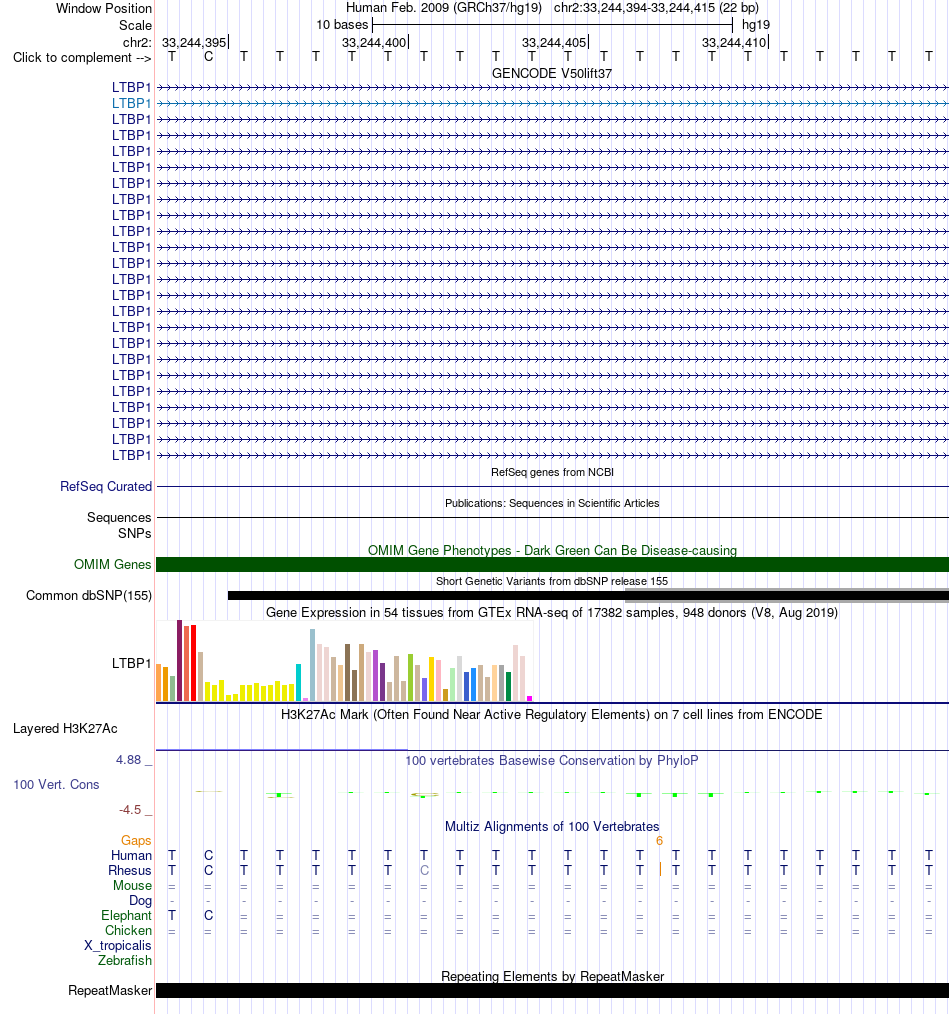The height and width of the screenshot is (1014, 950).
Task: Open the RefSeq Curated track label
Action: click(106, 486)
